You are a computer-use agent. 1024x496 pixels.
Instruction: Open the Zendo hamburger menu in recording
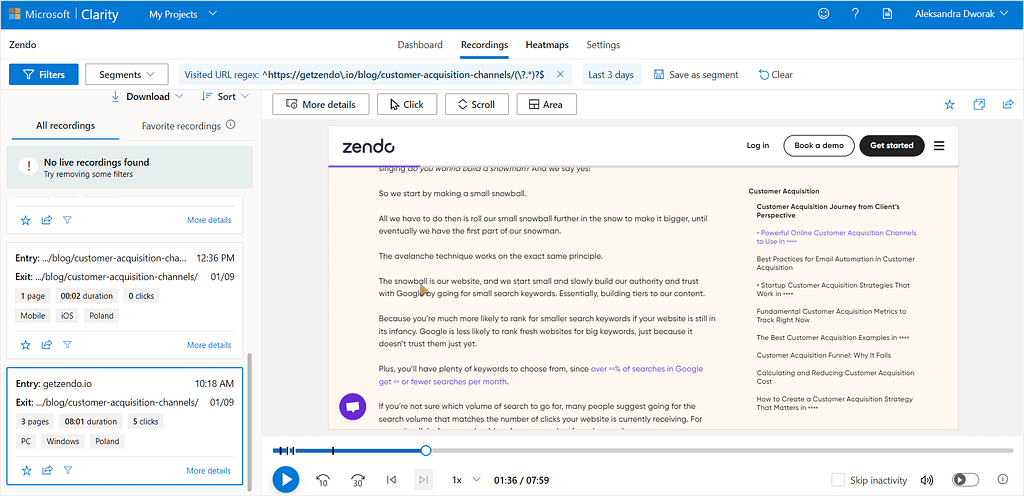(x=939, y=146)
